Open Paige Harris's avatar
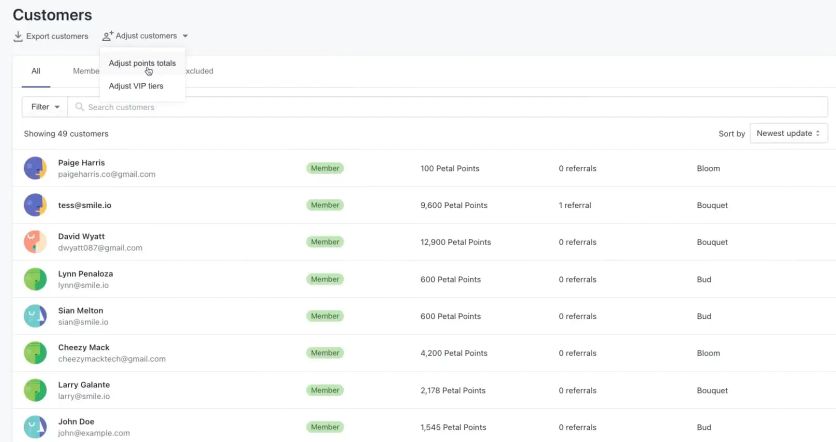Viewport: 836px width, 442px height. click(35, 168)
